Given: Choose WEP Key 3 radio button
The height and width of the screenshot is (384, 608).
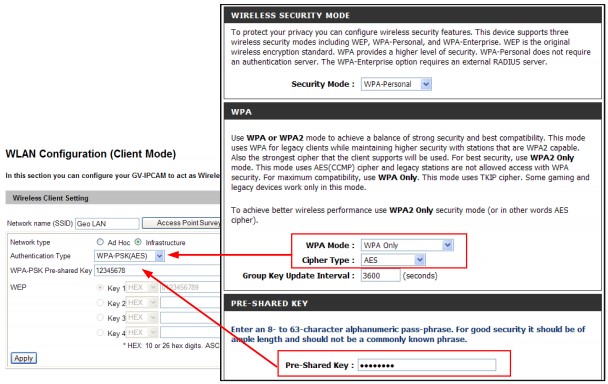Looking at the screenshot, I should tap(100, 318).
